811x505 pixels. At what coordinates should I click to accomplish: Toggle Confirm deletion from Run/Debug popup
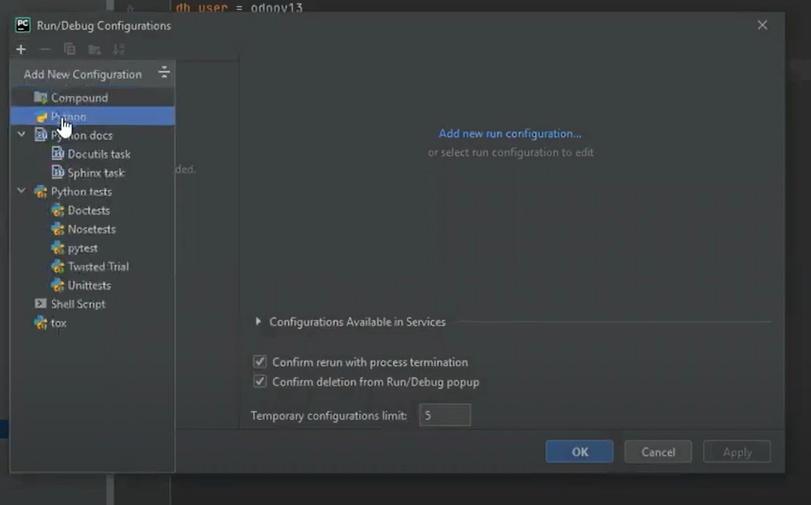click(x=260, y=381)
